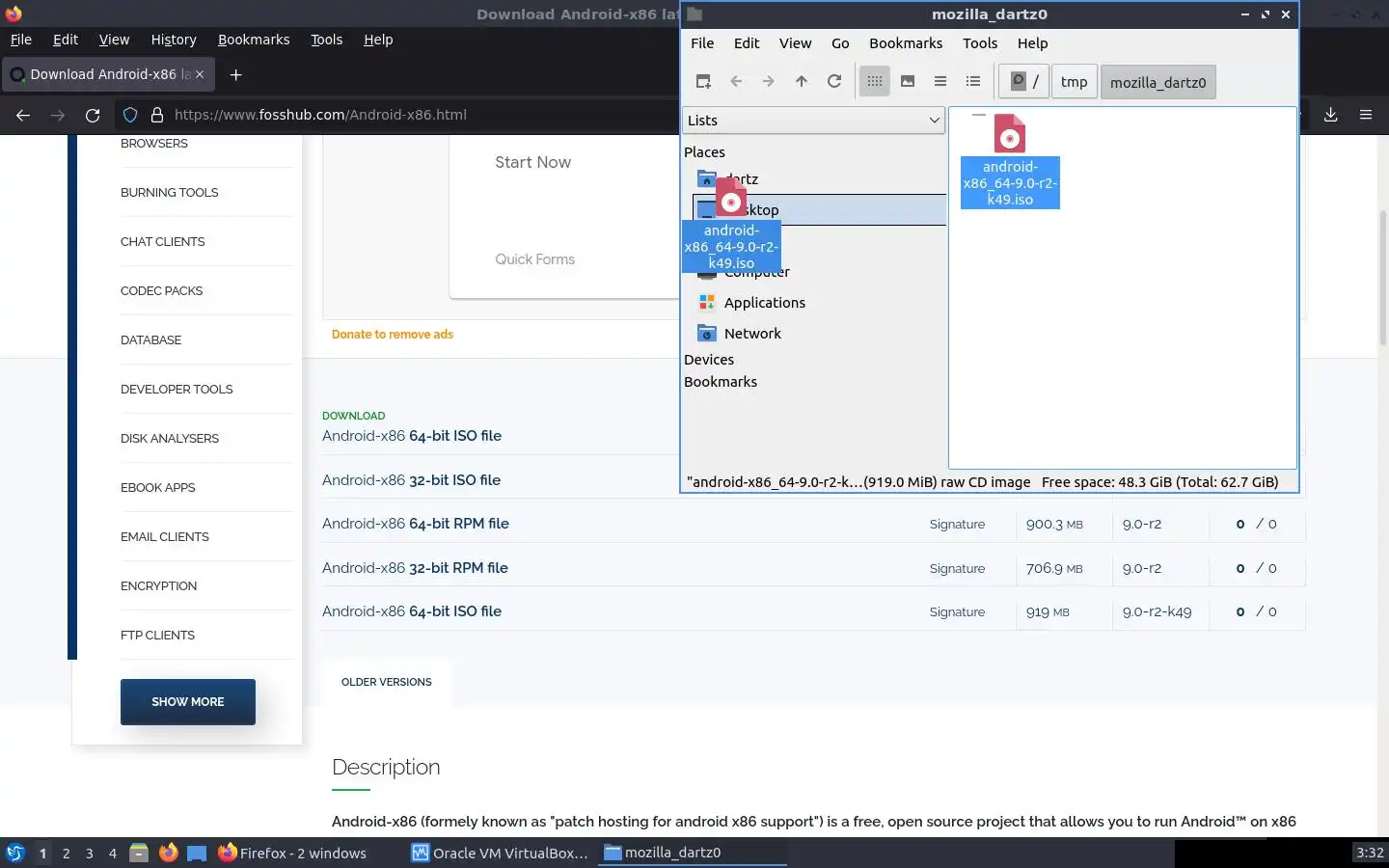
Task: Open Signature for 9.0-r2-k49 ISO
Action: [957, 611]
